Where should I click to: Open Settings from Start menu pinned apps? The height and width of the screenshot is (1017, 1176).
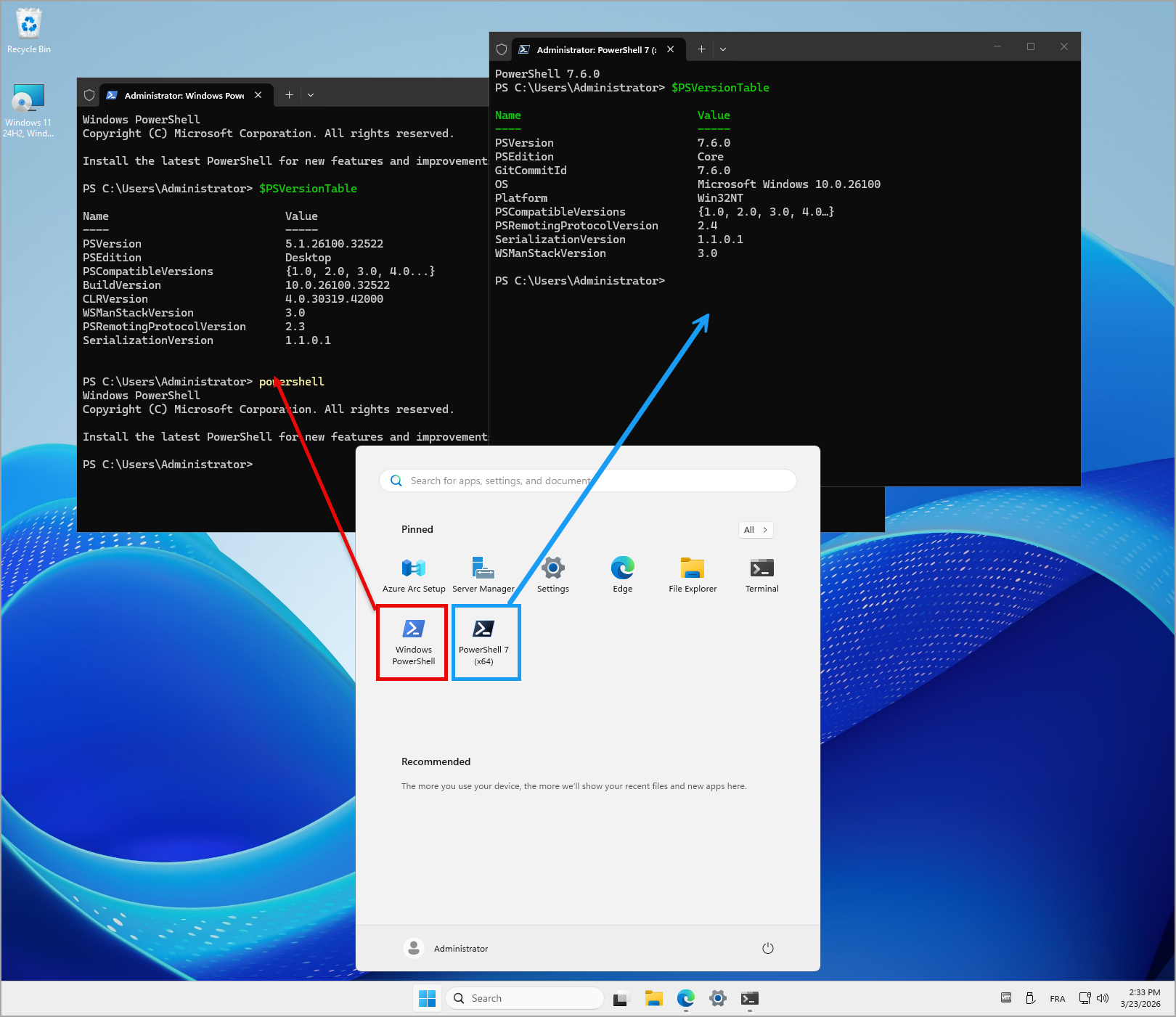click(553, 575)
